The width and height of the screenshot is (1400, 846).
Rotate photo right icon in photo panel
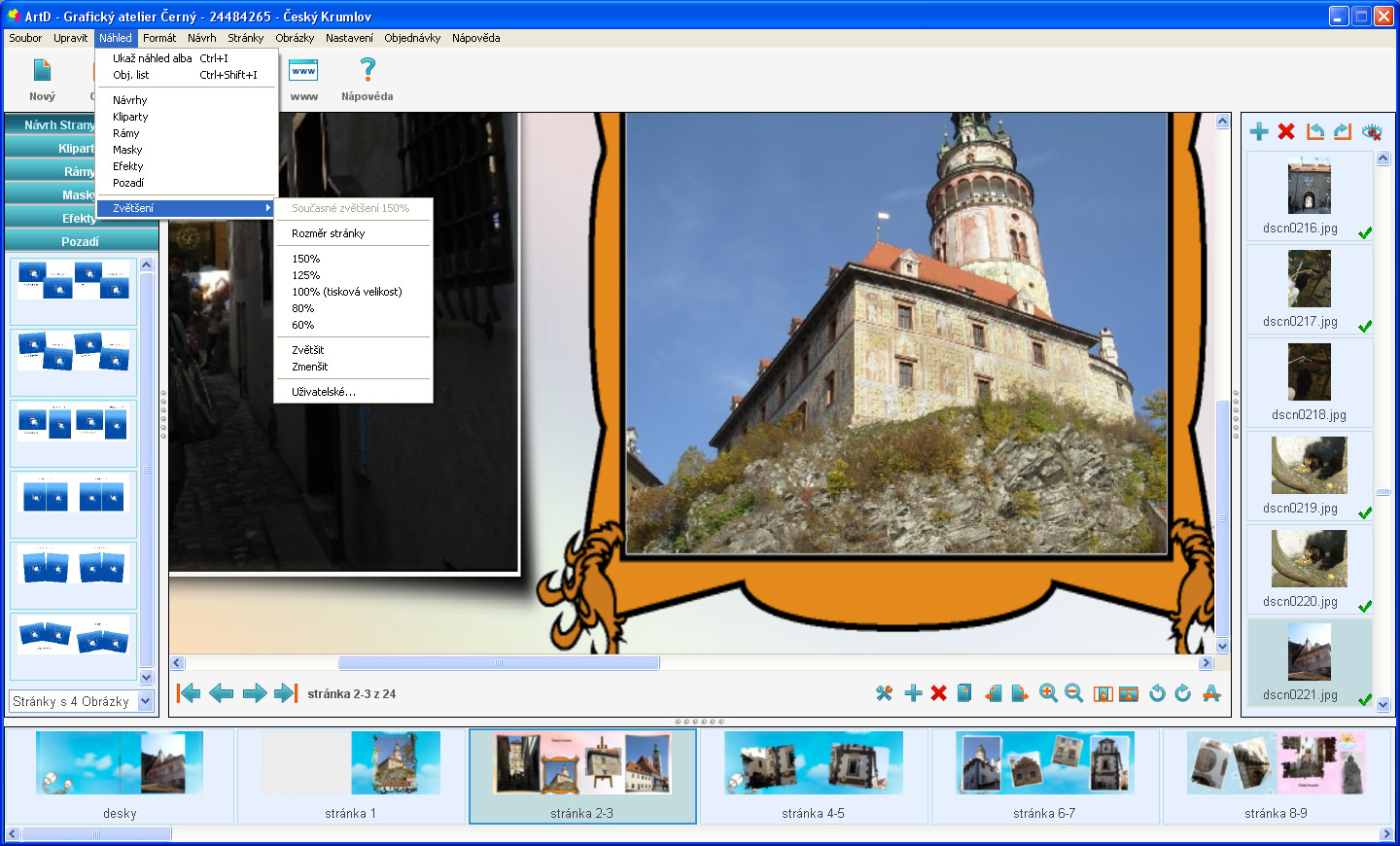1343,131
